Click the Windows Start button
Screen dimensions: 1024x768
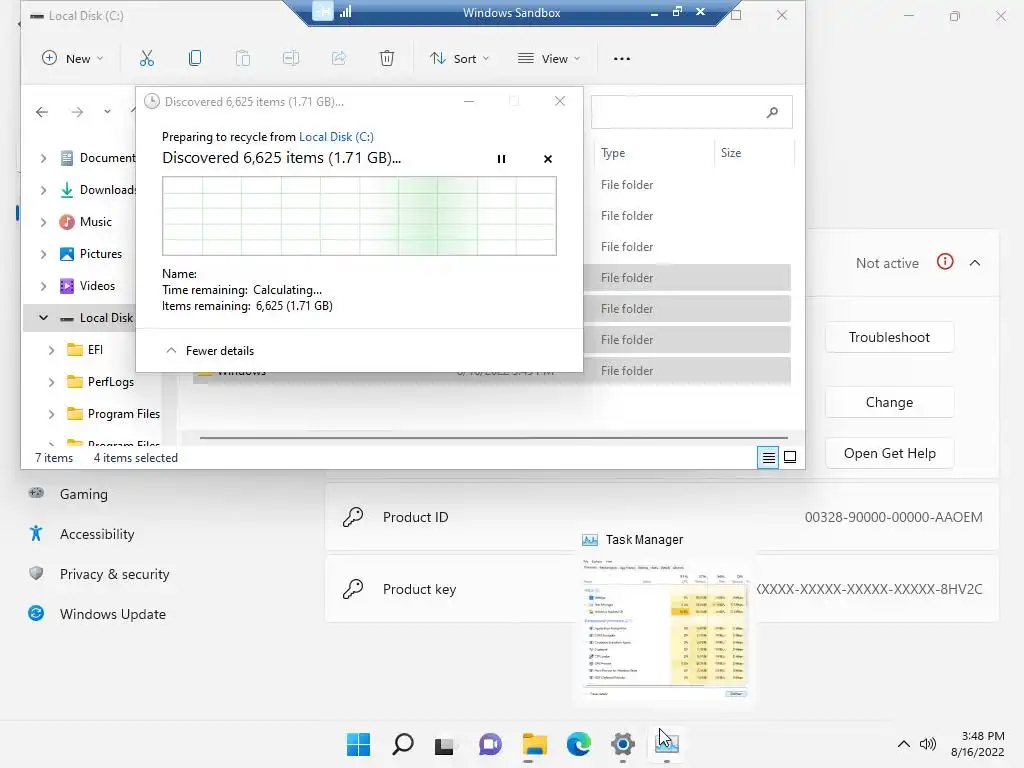pyautogui.click(x=358, y=744)
